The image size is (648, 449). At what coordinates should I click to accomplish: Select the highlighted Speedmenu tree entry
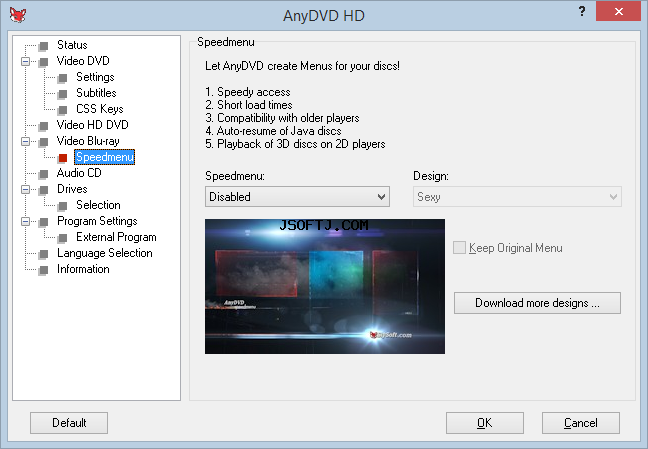point(105,157)
